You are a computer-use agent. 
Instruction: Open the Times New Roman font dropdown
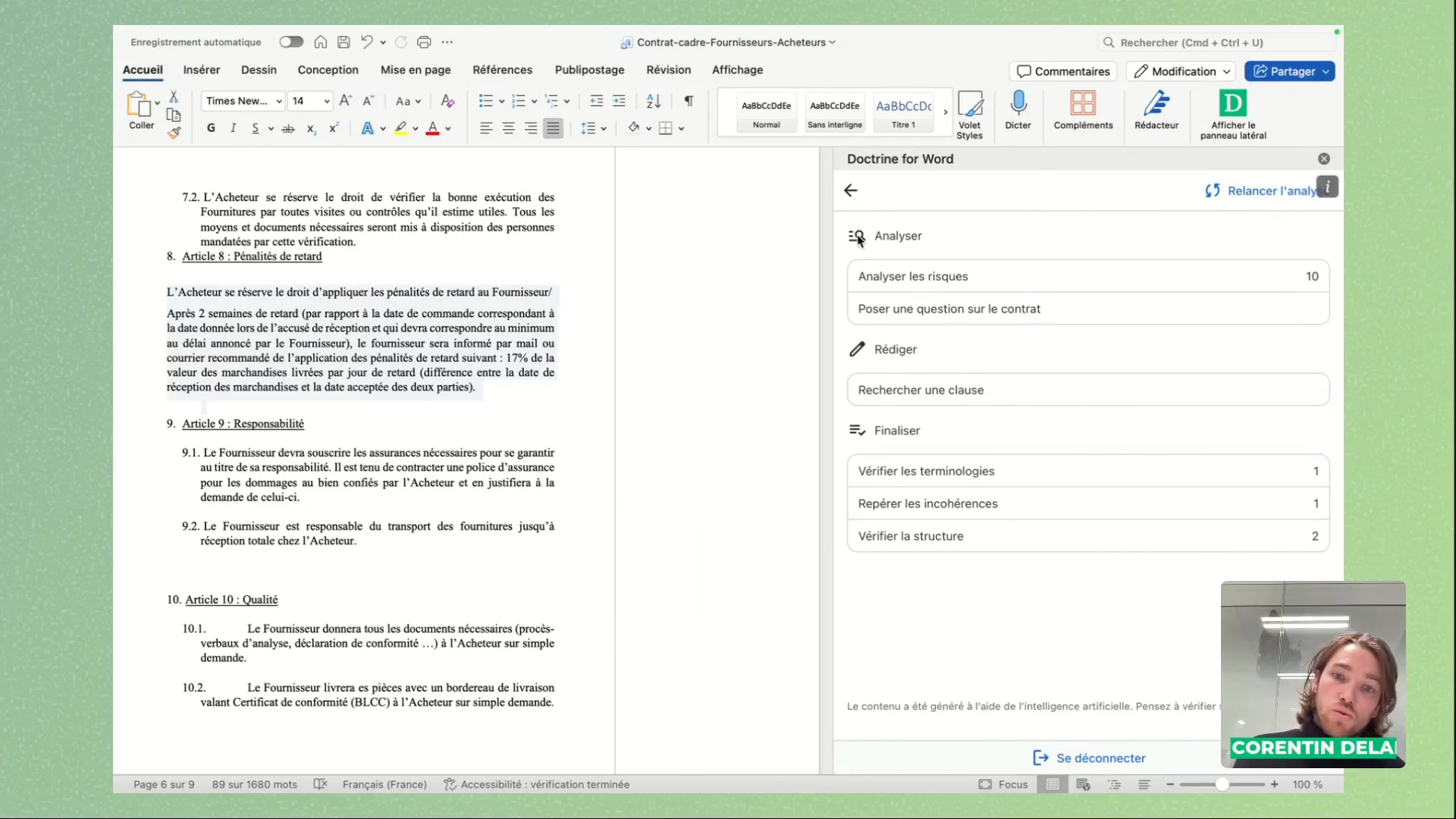pyautogui.click(x=279, y=102)
